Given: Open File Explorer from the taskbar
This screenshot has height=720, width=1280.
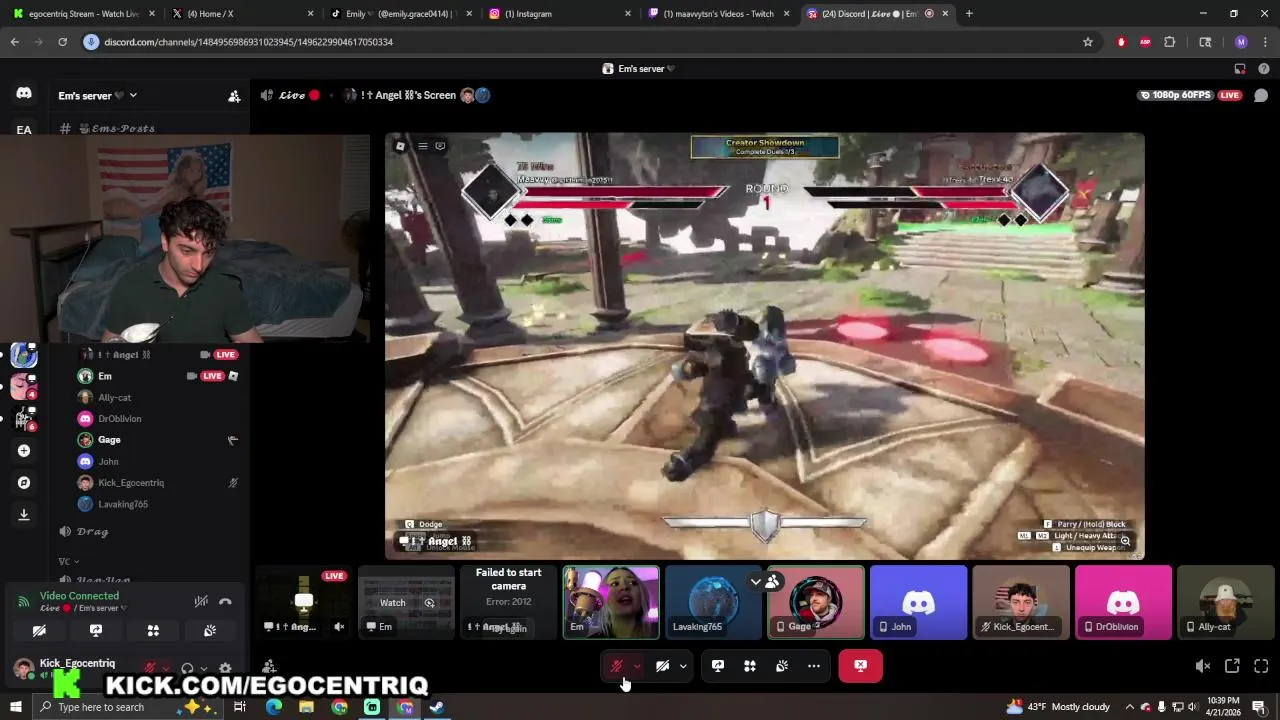Looking at the screenshot, I should [x=306, y=707].
